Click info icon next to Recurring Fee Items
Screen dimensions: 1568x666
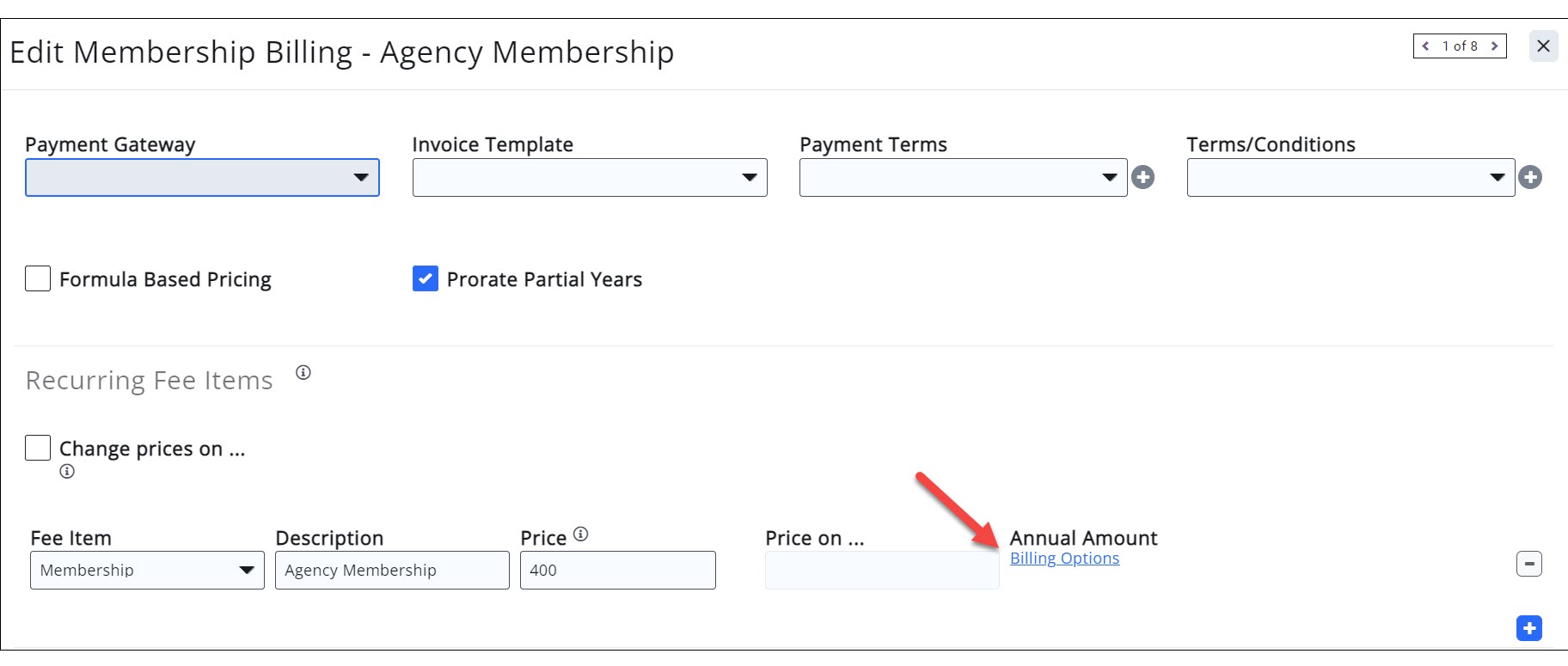(x=303, y=373)
